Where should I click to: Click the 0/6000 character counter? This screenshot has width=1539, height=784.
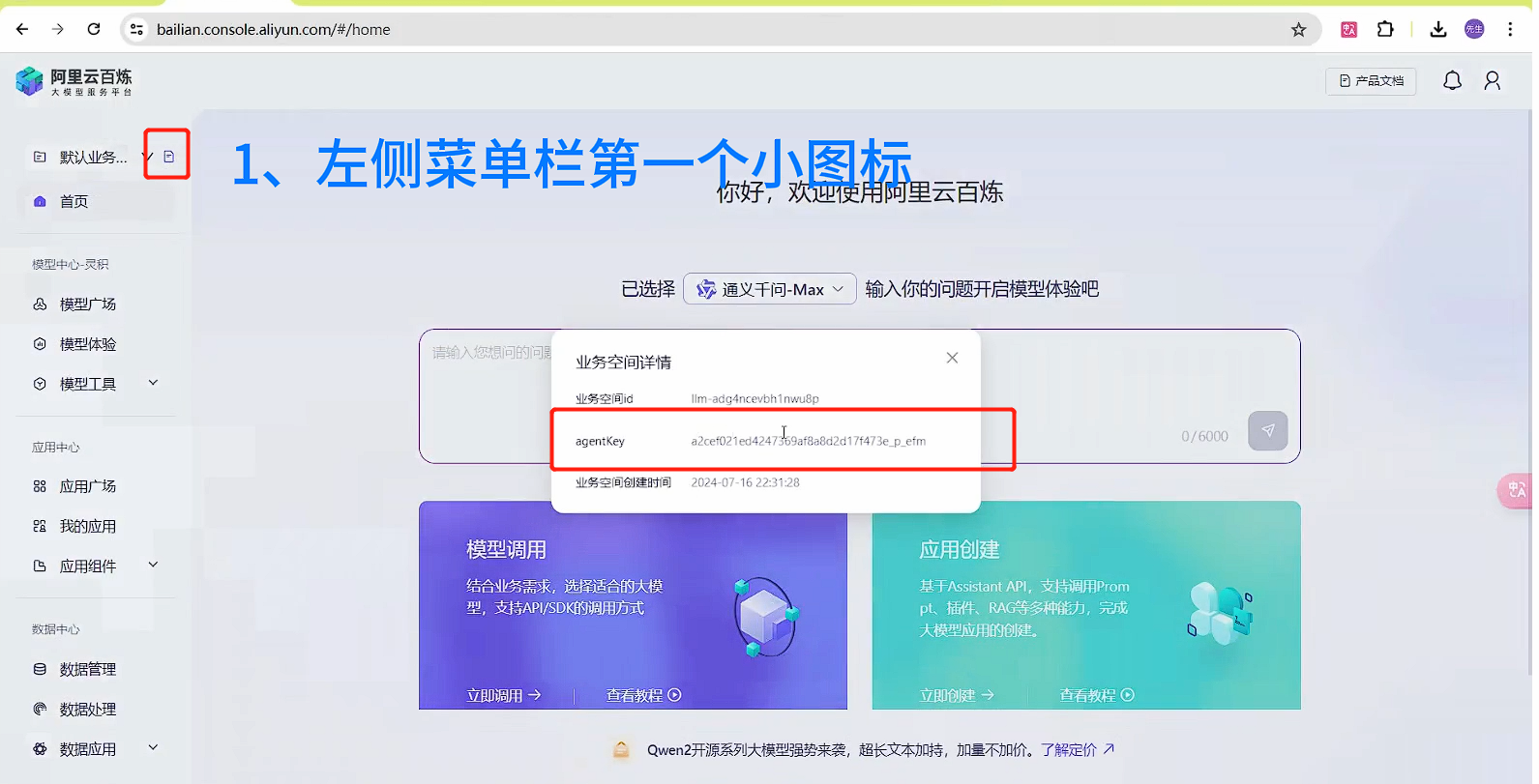pyautogui.click(x=1204, y=436)
